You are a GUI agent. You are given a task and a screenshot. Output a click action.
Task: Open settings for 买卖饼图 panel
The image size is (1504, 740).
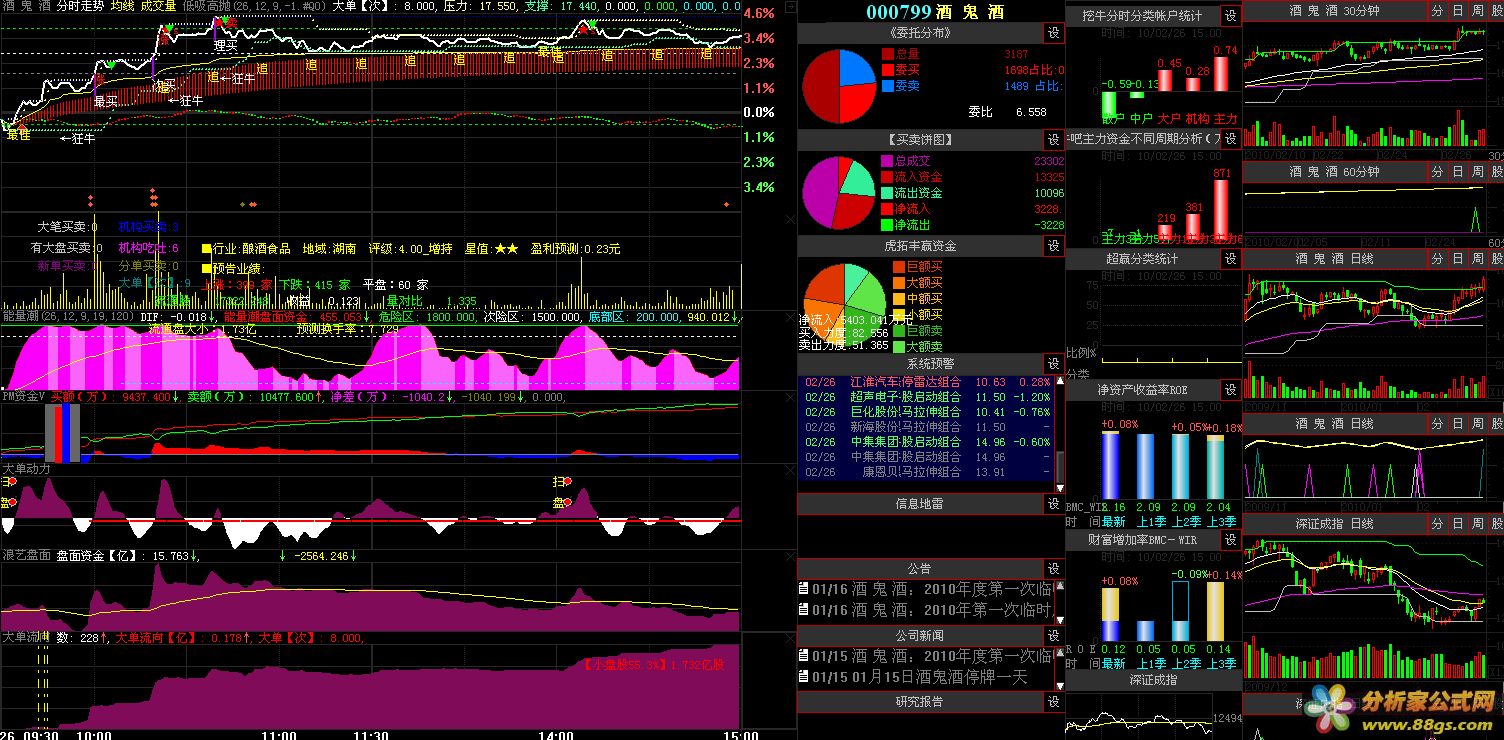click(1053, 139)
